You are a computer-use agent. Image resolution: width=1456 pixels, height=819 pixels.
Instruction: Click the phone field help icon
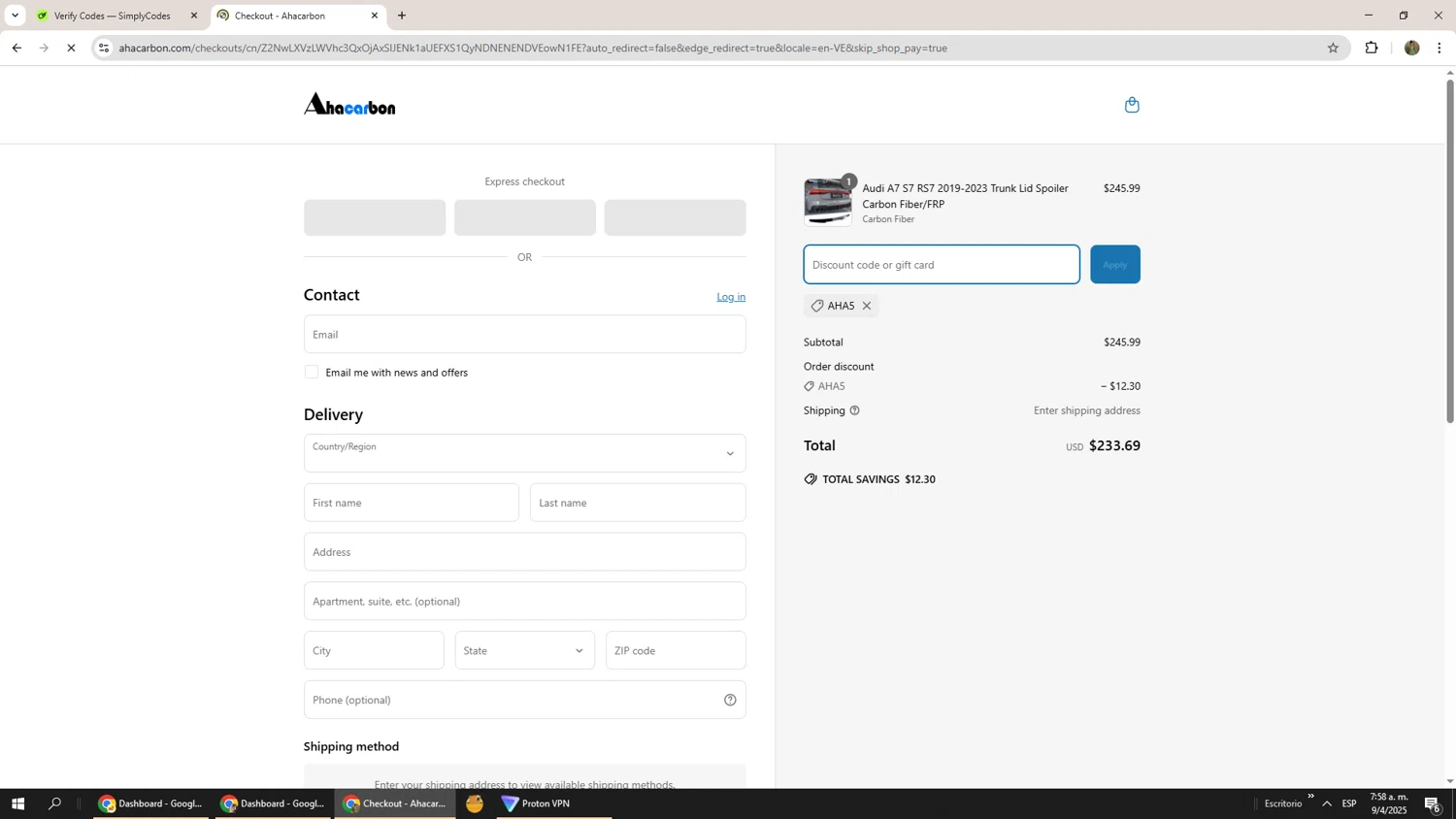click(x=730, y=700)
